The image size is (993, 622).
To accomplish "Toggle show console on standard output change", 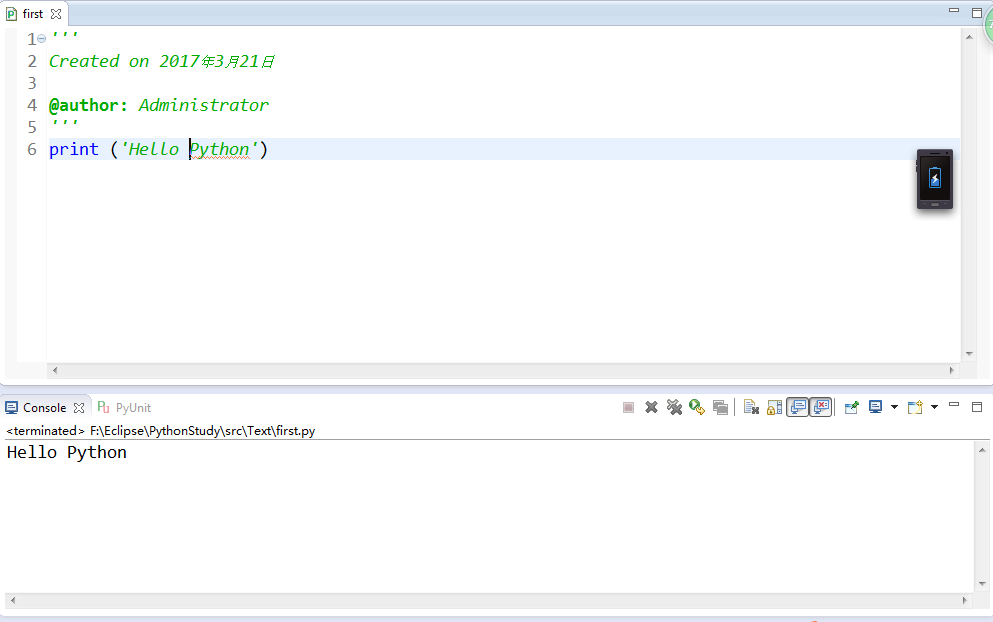I will [x=797, y=407].
